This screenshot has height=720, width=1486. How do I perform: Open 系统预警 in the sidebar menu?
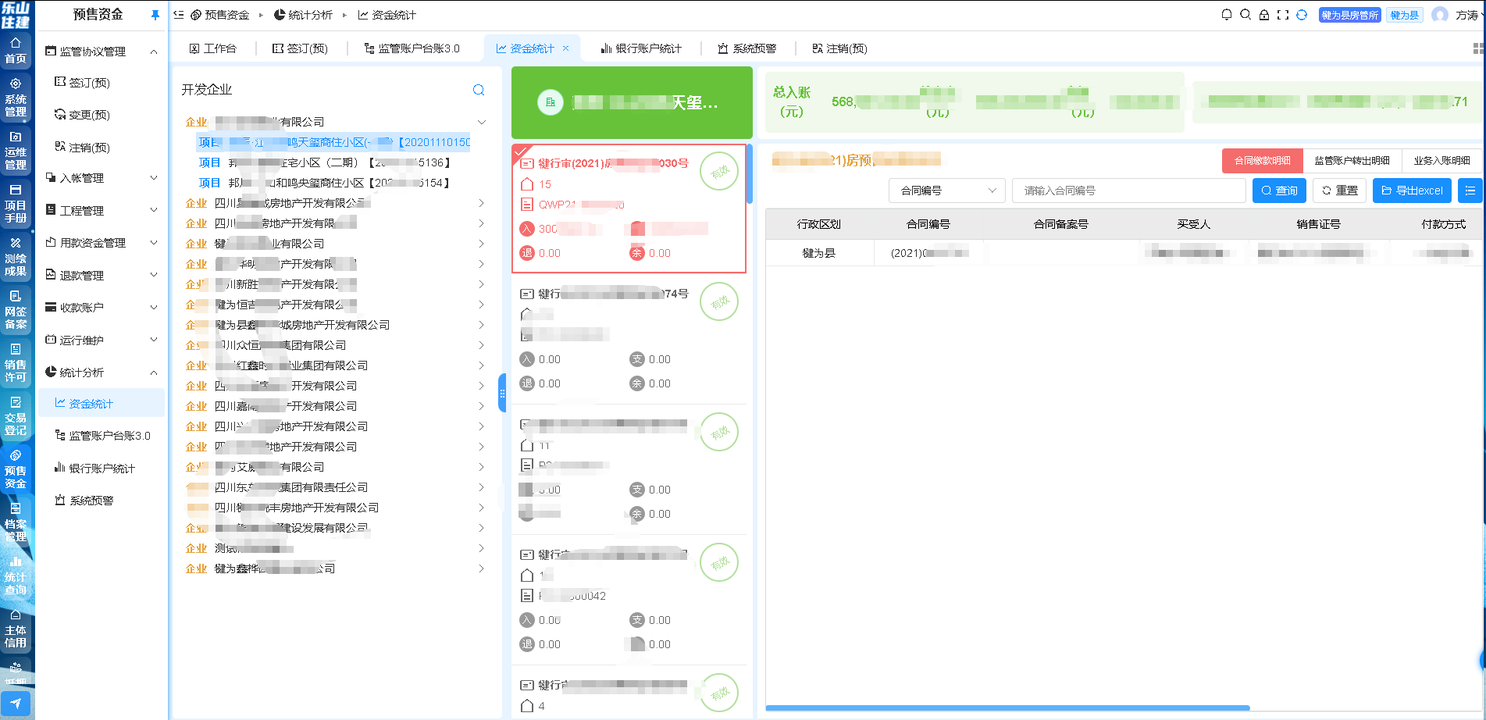point(91,501)
